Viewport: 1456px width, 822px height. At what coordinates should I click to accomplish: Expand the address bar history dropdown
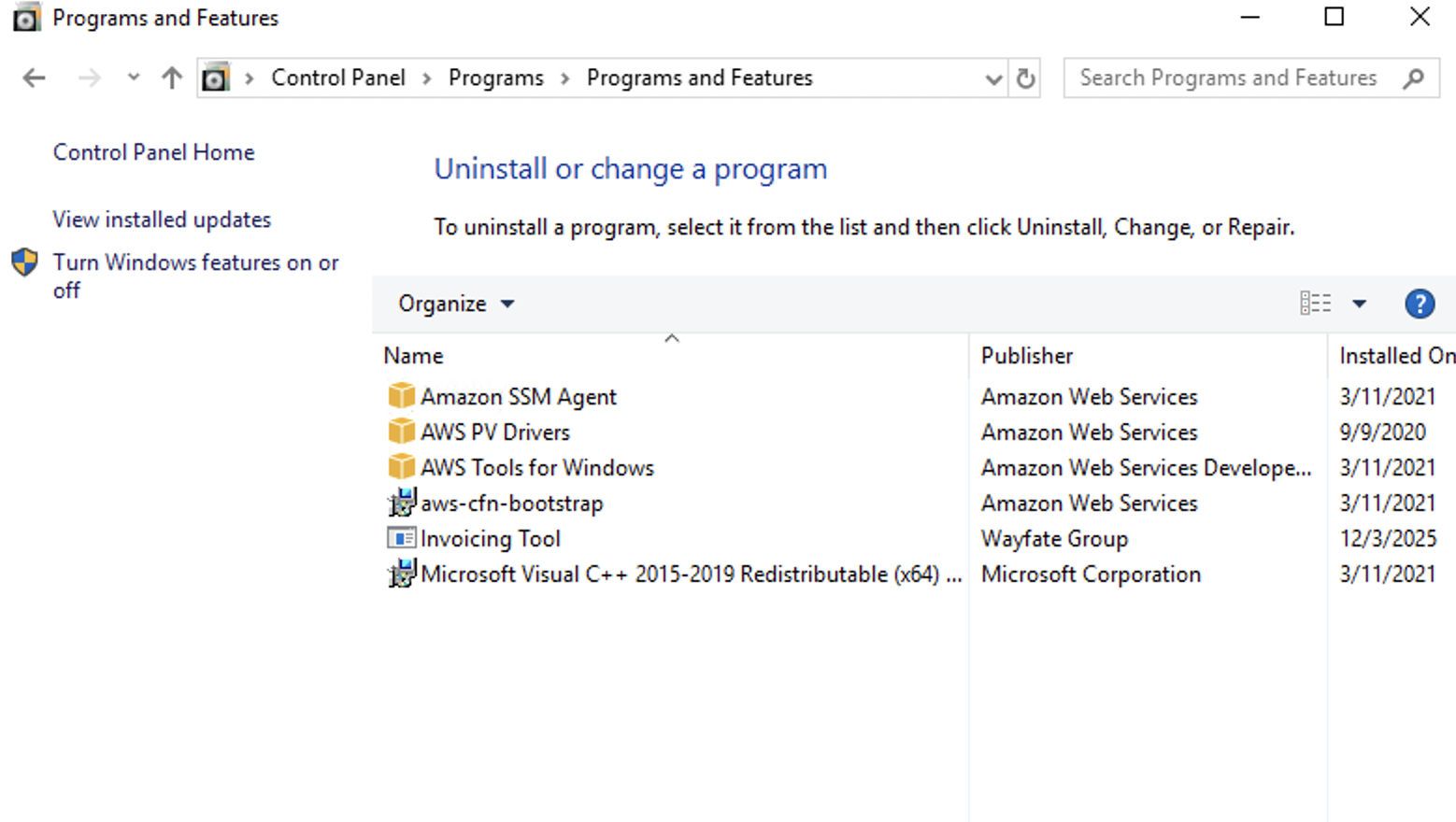pos(993,79)
